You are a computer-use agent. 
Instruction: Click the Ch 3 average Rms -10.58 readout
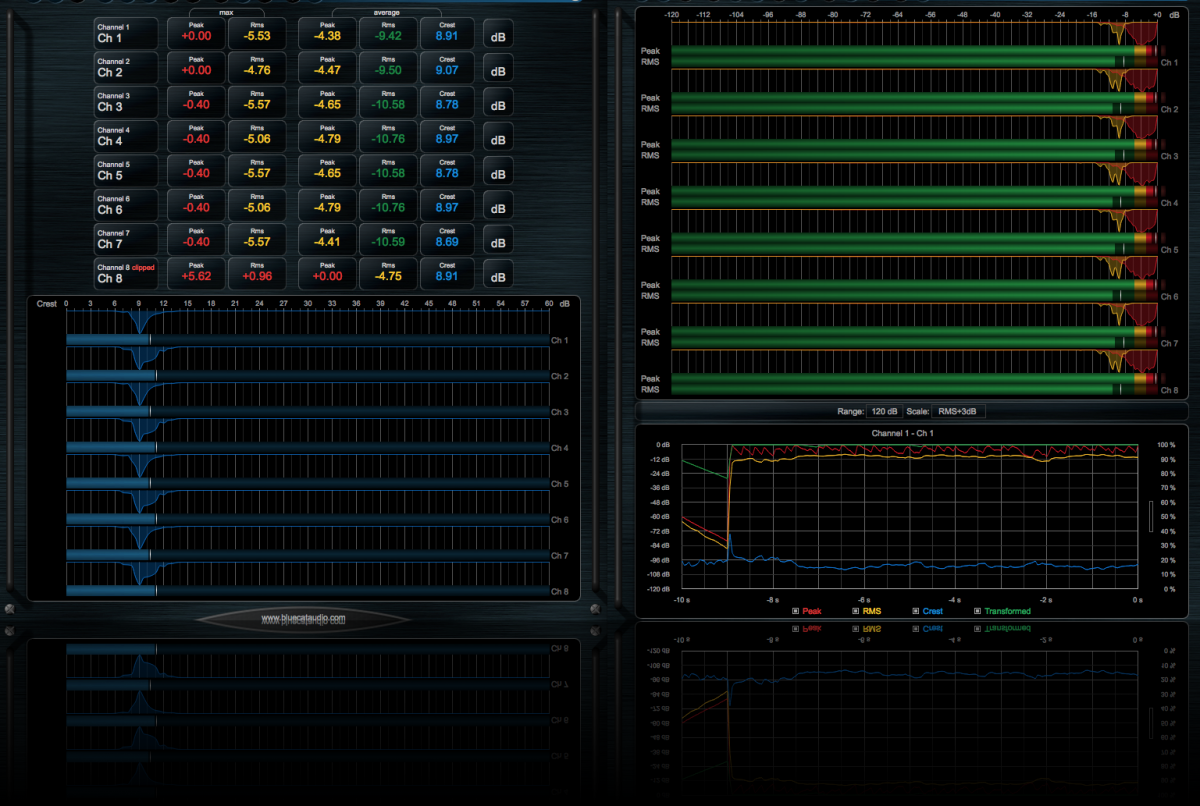click(387, 102)
